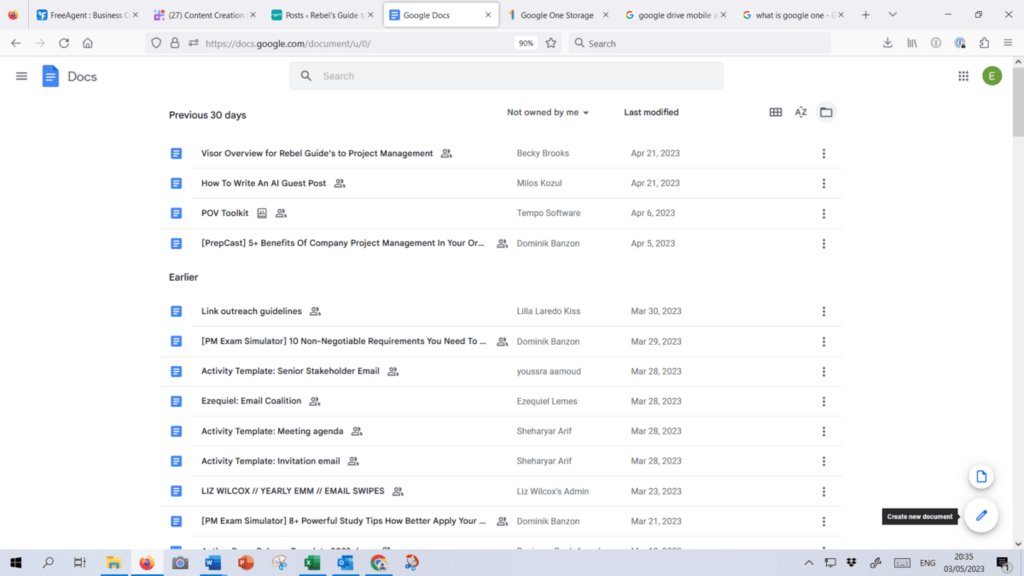
Task: Open the Windows Start menu
Action: [16, 562]
